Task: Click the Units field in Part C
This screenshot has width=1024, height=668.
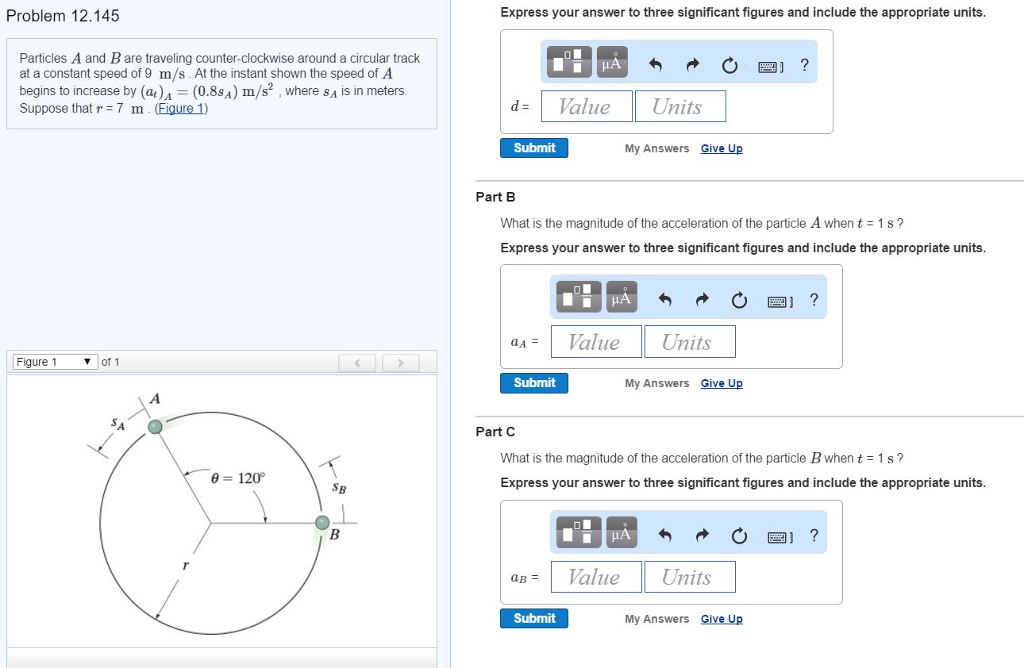Action: 690,577
